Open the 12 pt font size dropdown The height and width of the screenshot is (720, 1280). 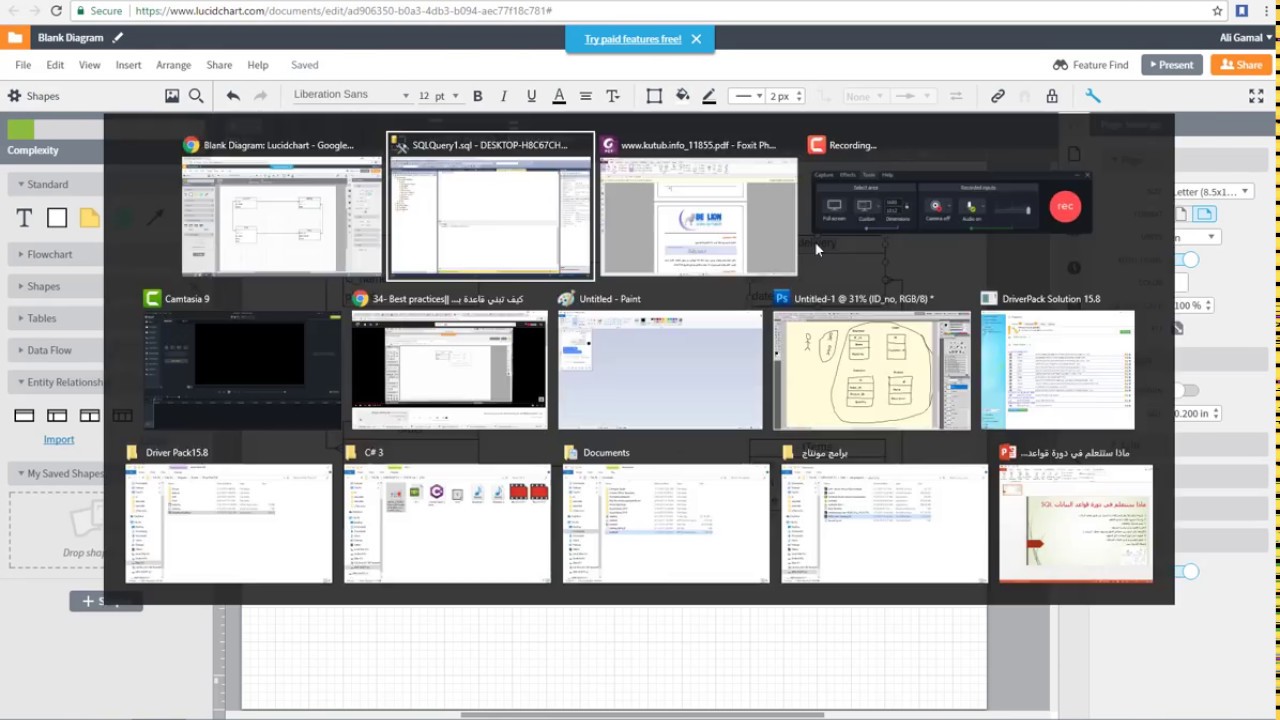click(x=438, y=96)
